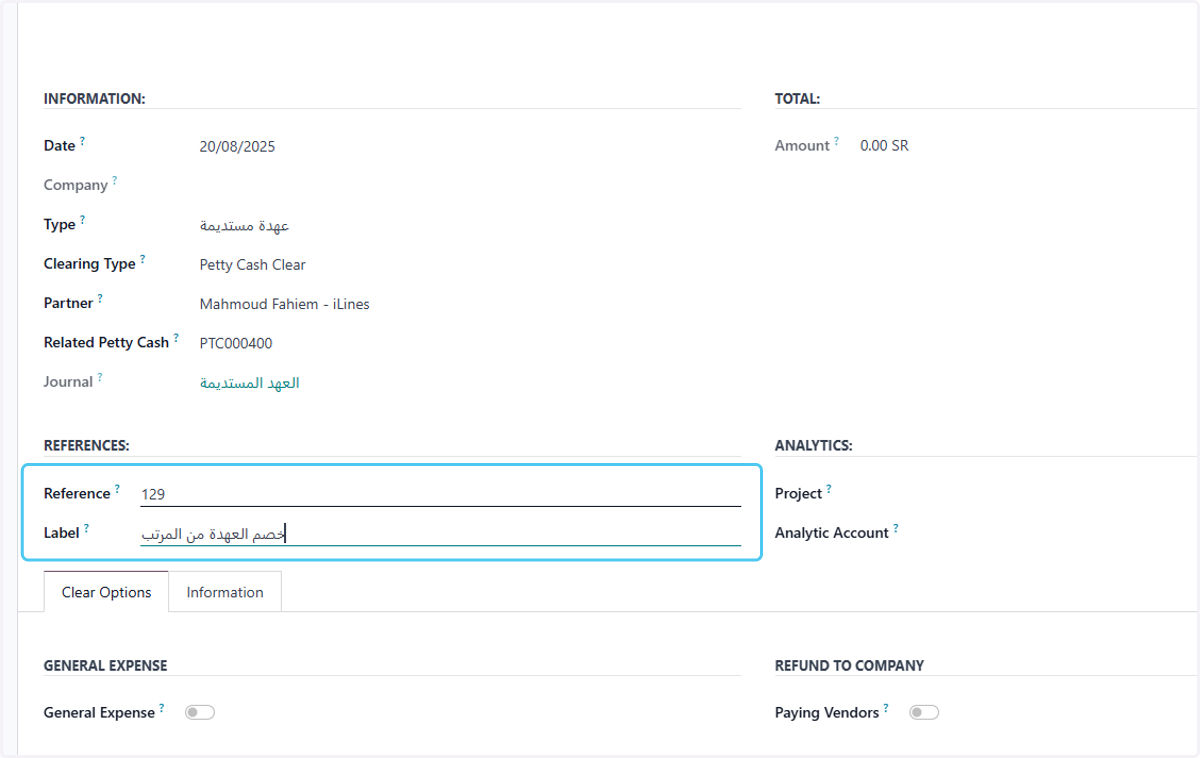Viewport: 1200px width, 758px height.
Task: Click the date value 20/08/2025
Action: [237, 147]
